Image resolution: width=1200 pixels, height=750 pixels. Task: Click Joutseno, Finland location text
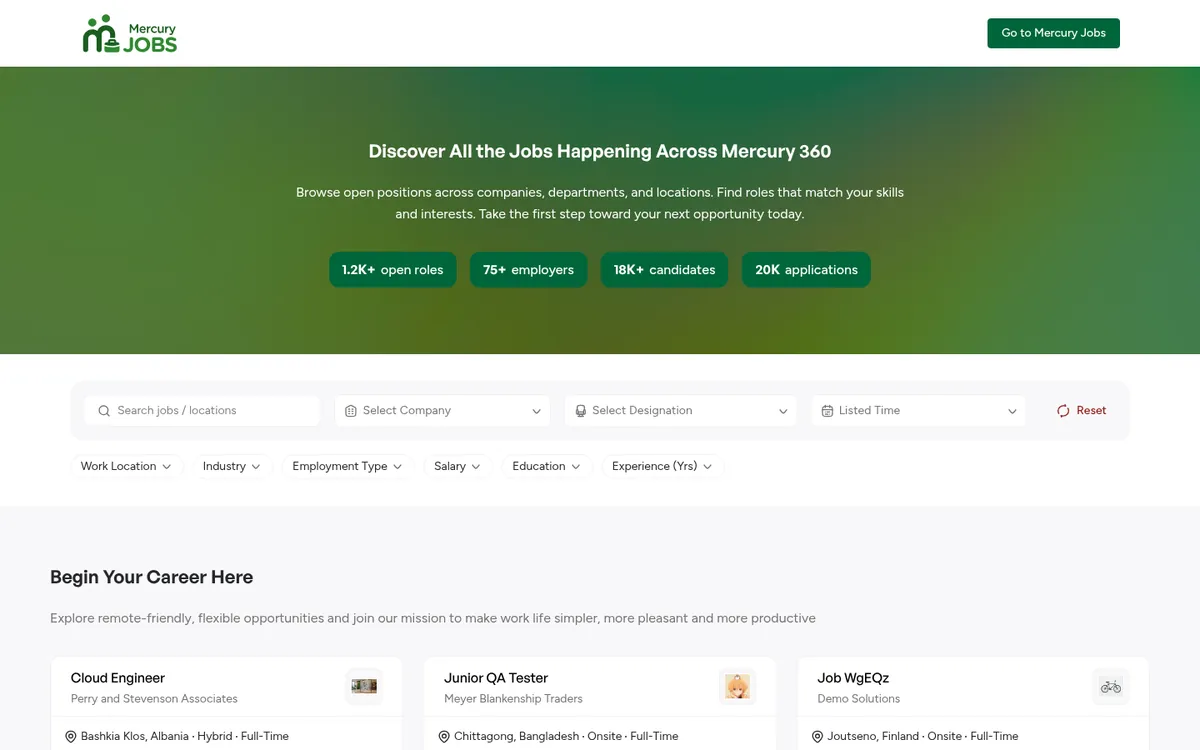coord(873,737)
